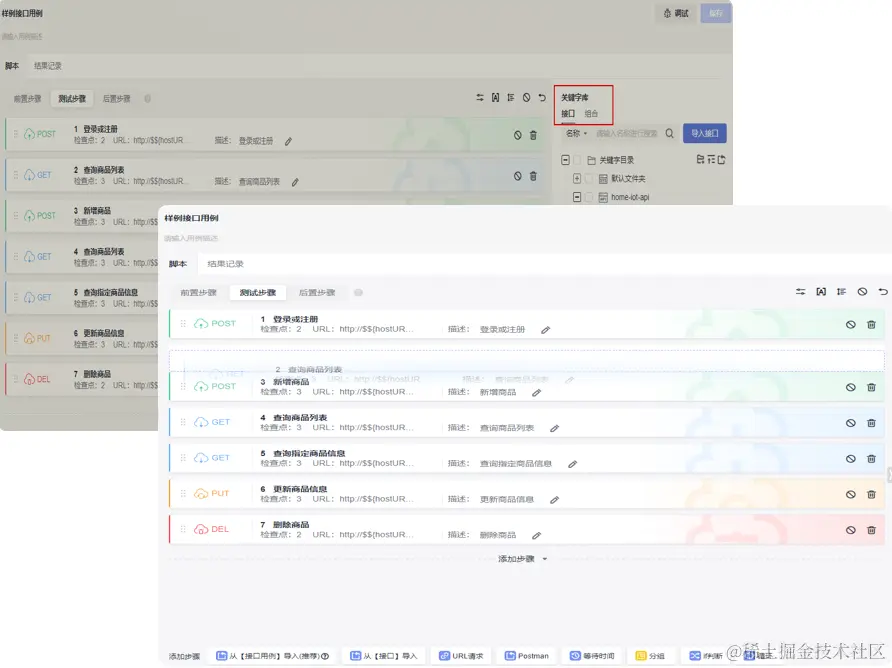Viewport: 892px width, 668px height.
Task: Click the 保存 save button in back window
Action: (716, 13)
